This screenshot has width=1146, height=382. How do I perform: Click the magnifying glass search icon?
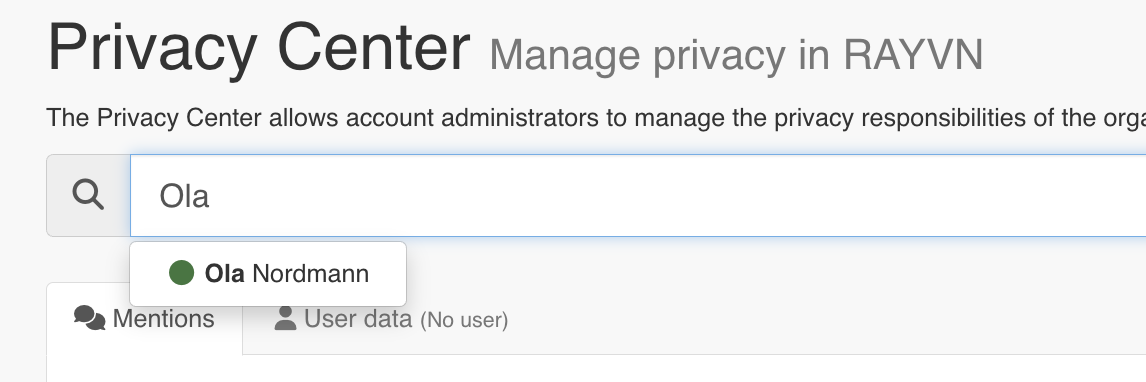[x=88, y=195]
